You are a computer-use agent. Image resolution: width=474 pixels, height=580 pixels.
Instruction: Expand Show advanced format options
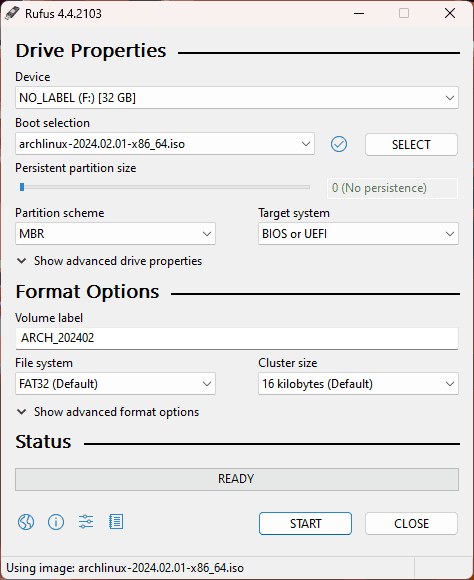pos(108,412)
